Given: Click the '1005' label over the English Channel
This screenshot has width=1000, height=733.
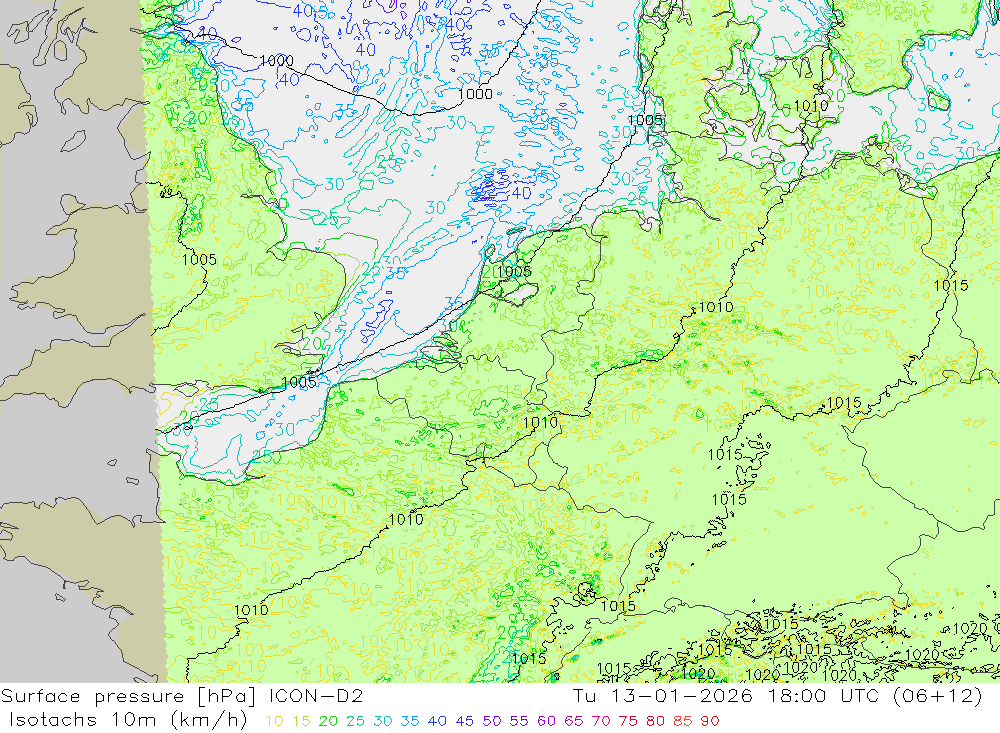Looking at the screenshot, I should tap(298, 382).
